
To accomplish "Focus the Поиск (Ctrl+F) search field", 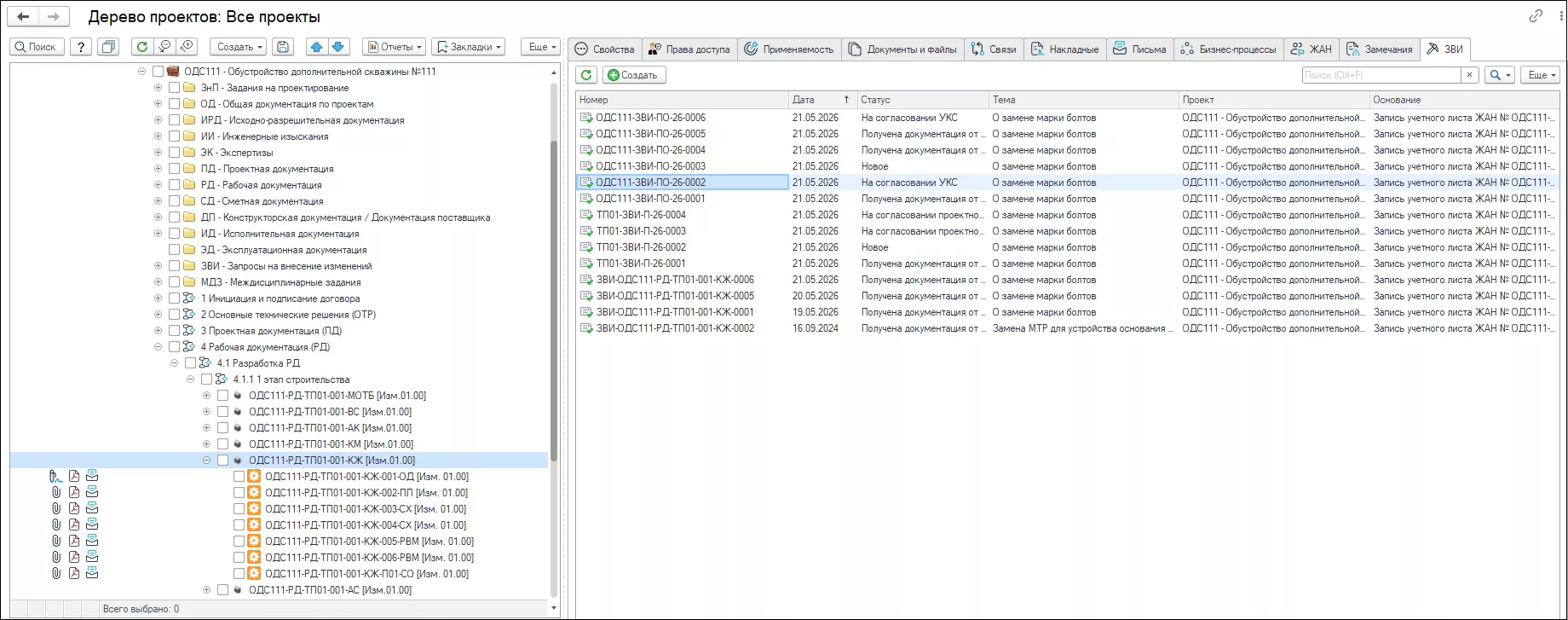I will pyautogui.click(x=1381, y=75).
